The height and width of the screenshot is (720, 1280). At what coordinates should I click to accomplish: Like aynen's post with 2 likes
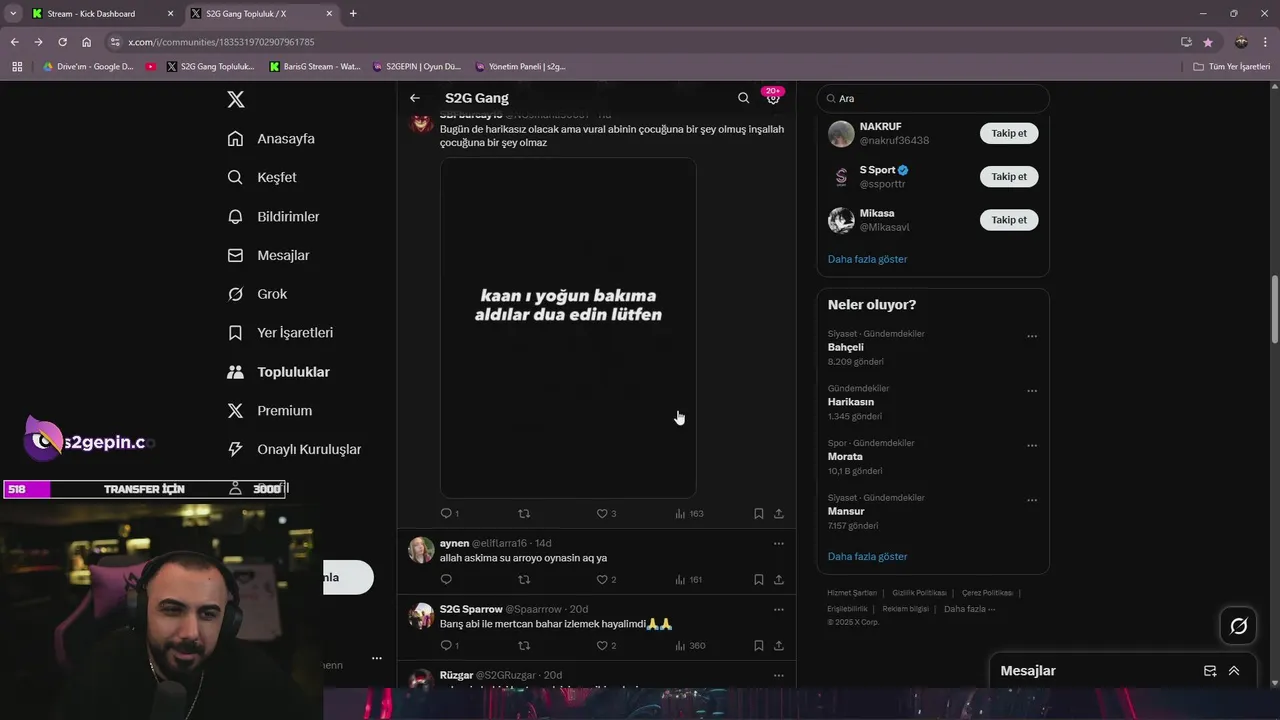pyautogui.click(x=602, y=579)
